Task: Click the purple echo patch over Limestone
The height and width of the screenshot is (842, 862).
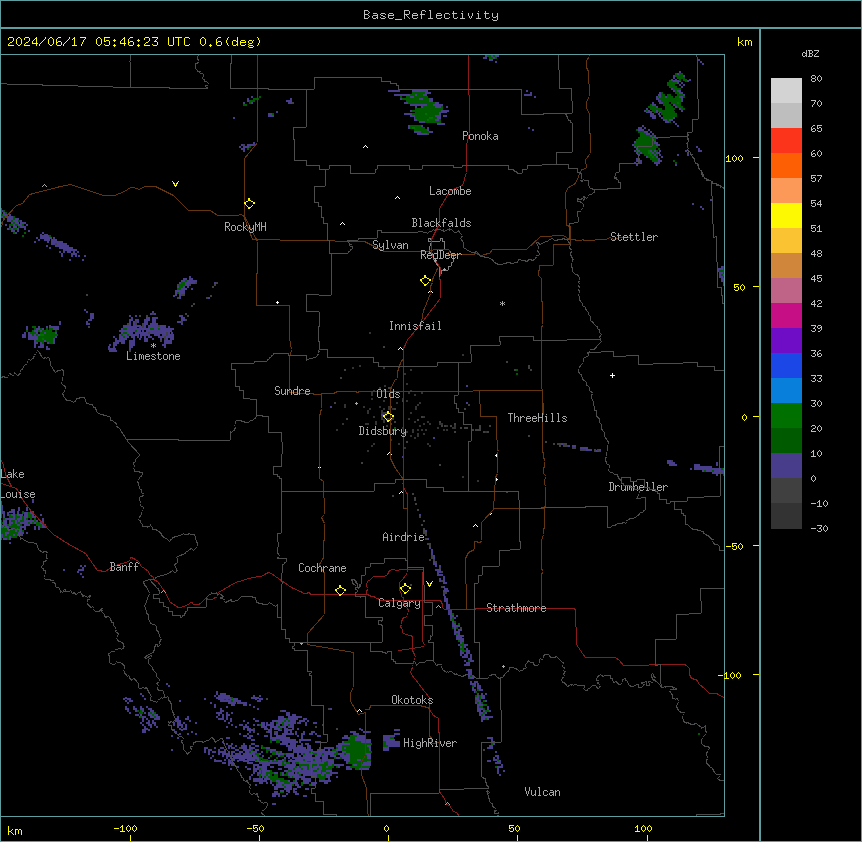Action: (x=143, y=332)
